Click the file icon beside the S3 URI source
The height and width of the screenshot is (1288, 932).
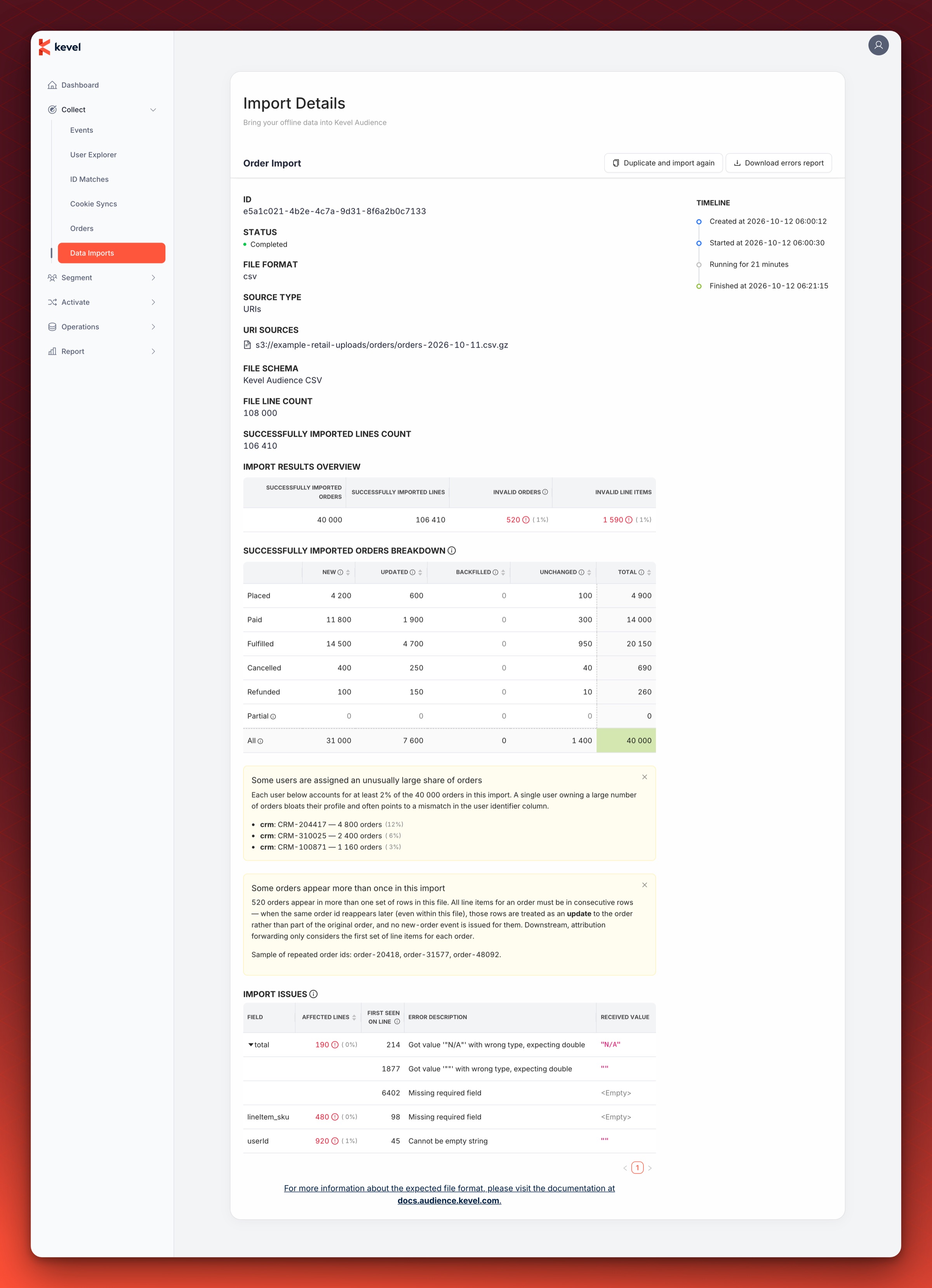(247, 345)
